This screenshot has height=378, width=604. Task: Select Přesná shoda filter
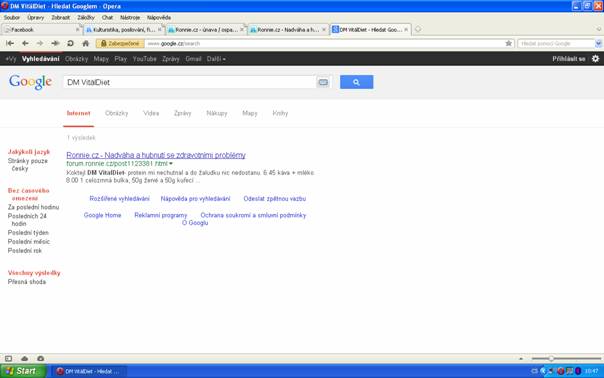[x=27, y=282]
